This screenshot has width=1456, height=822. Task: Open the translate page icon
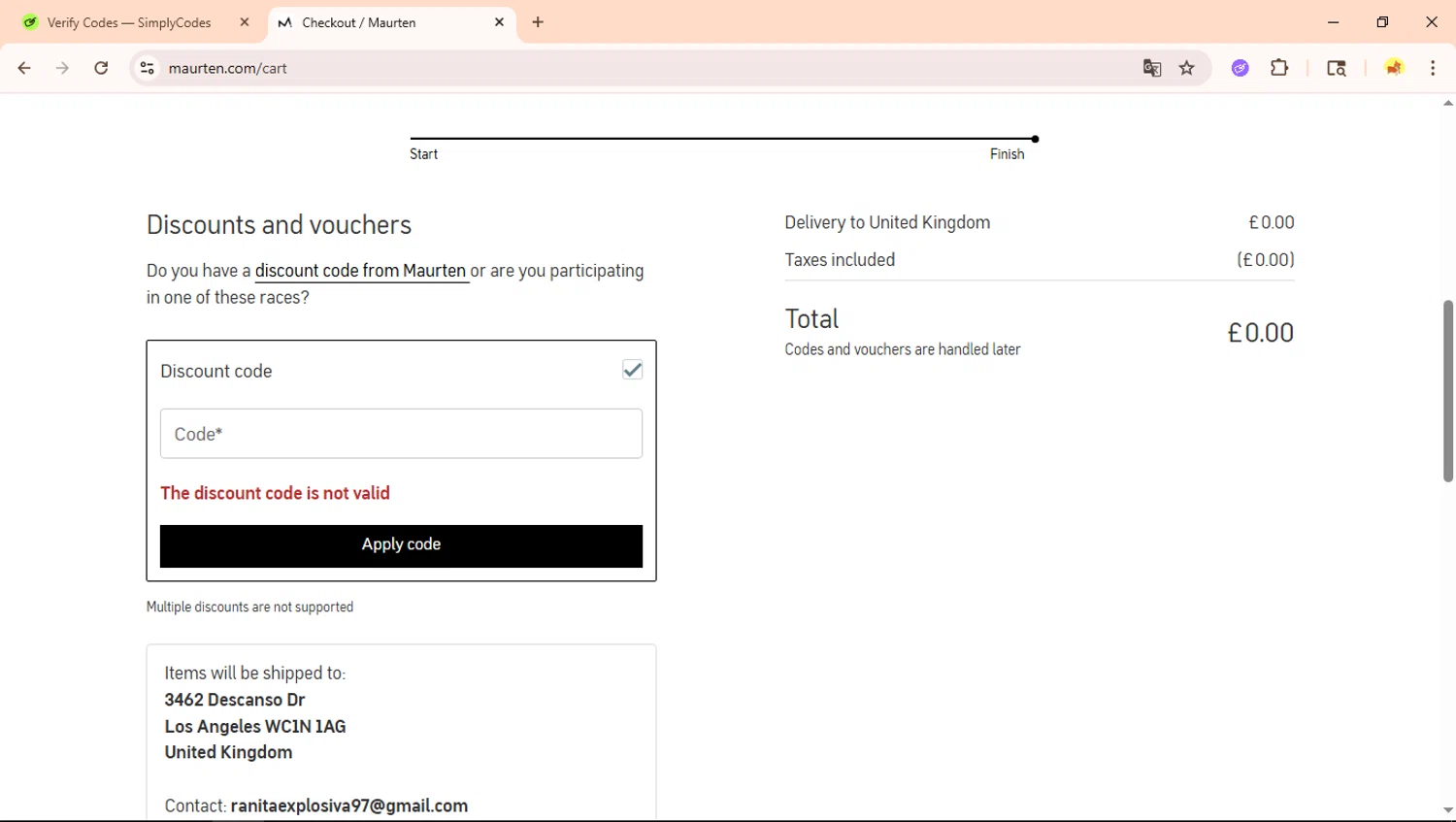[x=1152, y=68]
